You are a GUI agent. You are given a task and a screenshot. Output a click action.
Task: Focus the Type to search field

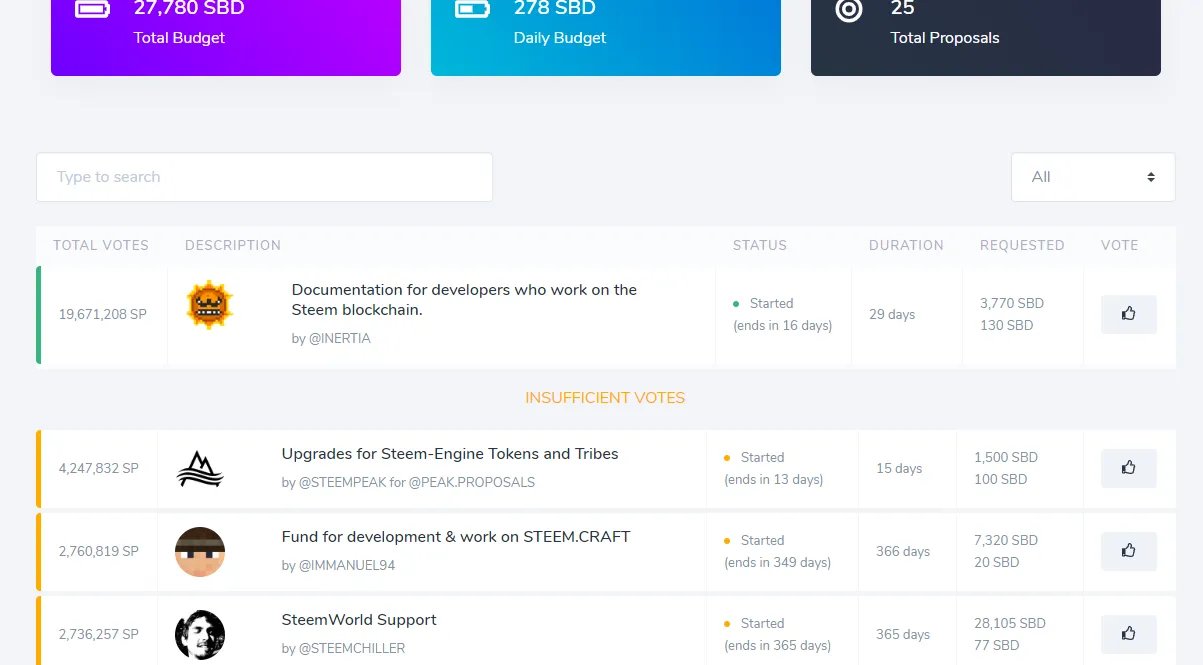264,177
